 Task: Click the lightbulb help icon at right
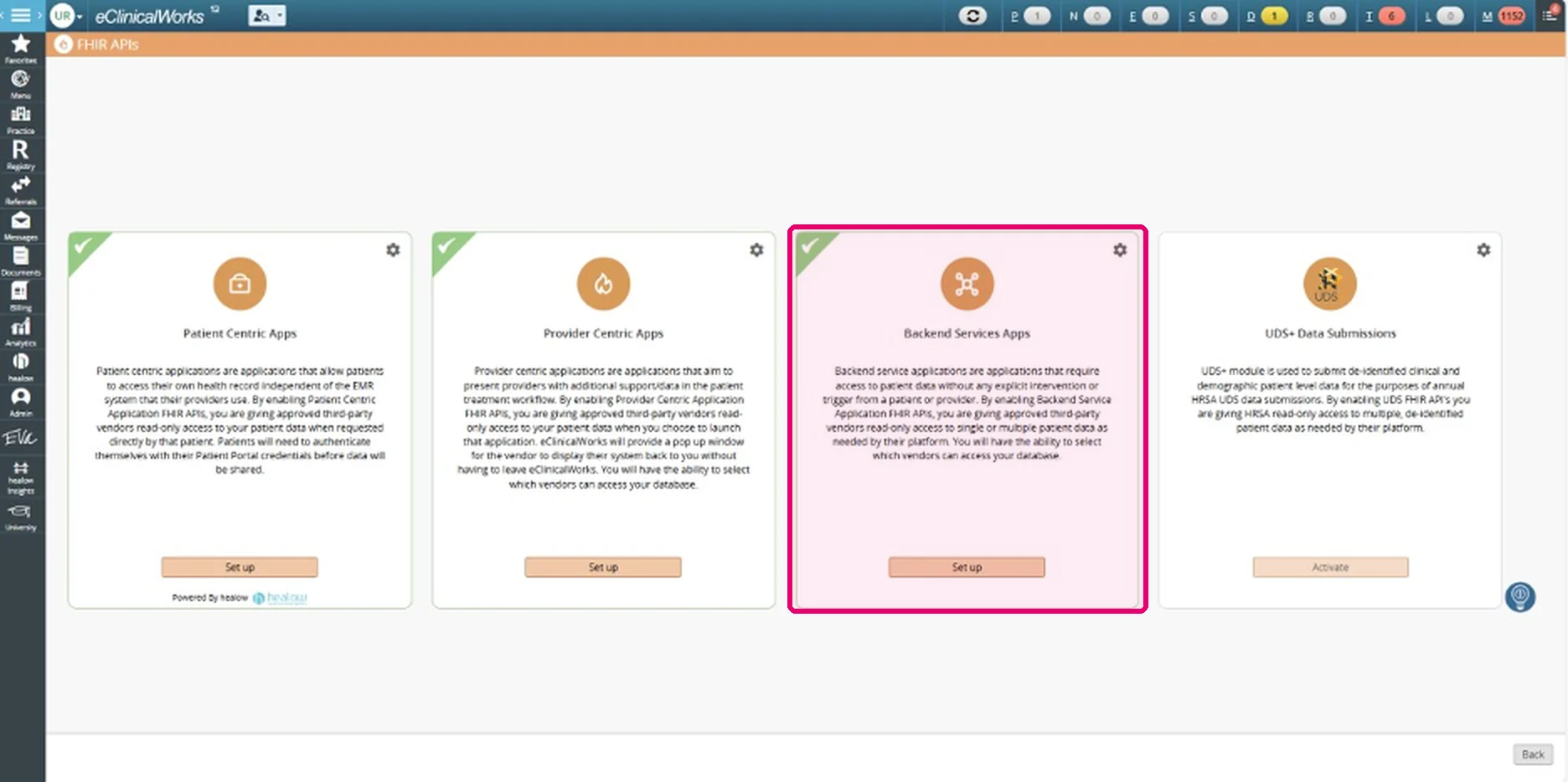click(x=1519, y=596)
